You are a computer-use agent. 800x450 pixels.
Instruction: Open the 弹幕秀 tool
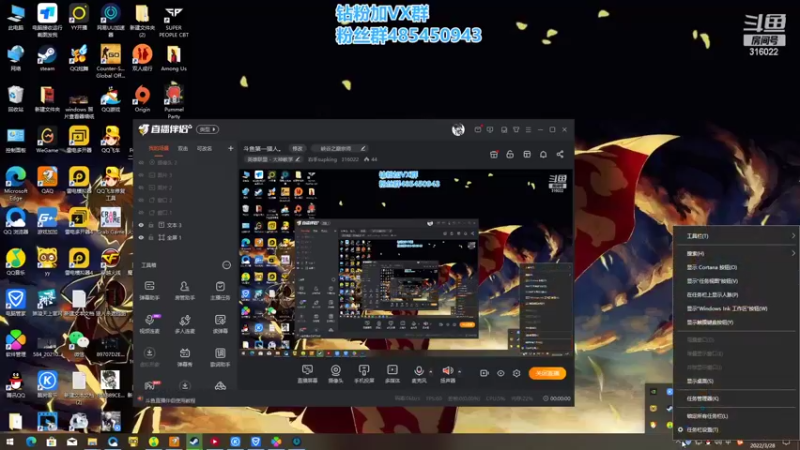click(185, 357)
